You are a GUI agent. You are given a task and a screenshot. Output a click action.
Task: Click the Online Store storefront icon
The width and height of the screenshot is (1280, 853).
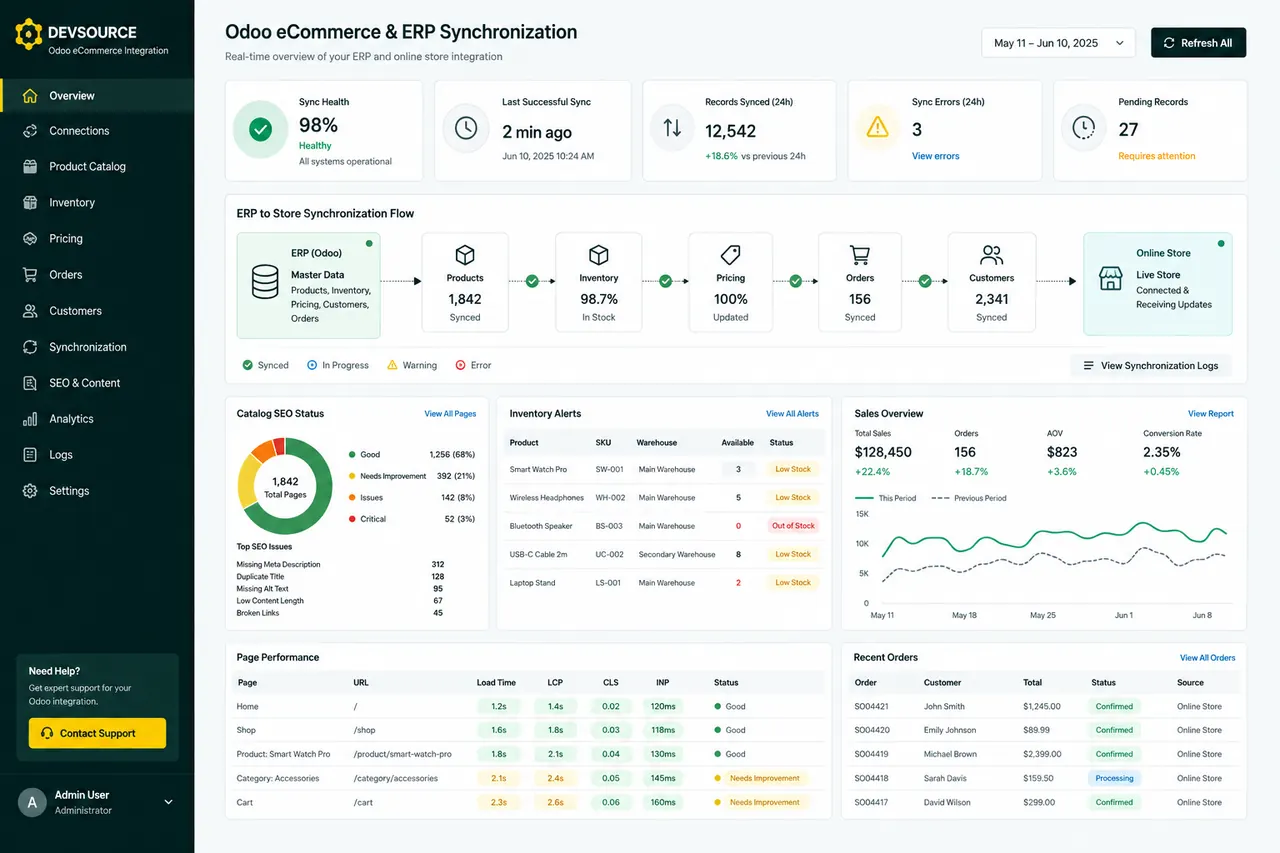1111,278
